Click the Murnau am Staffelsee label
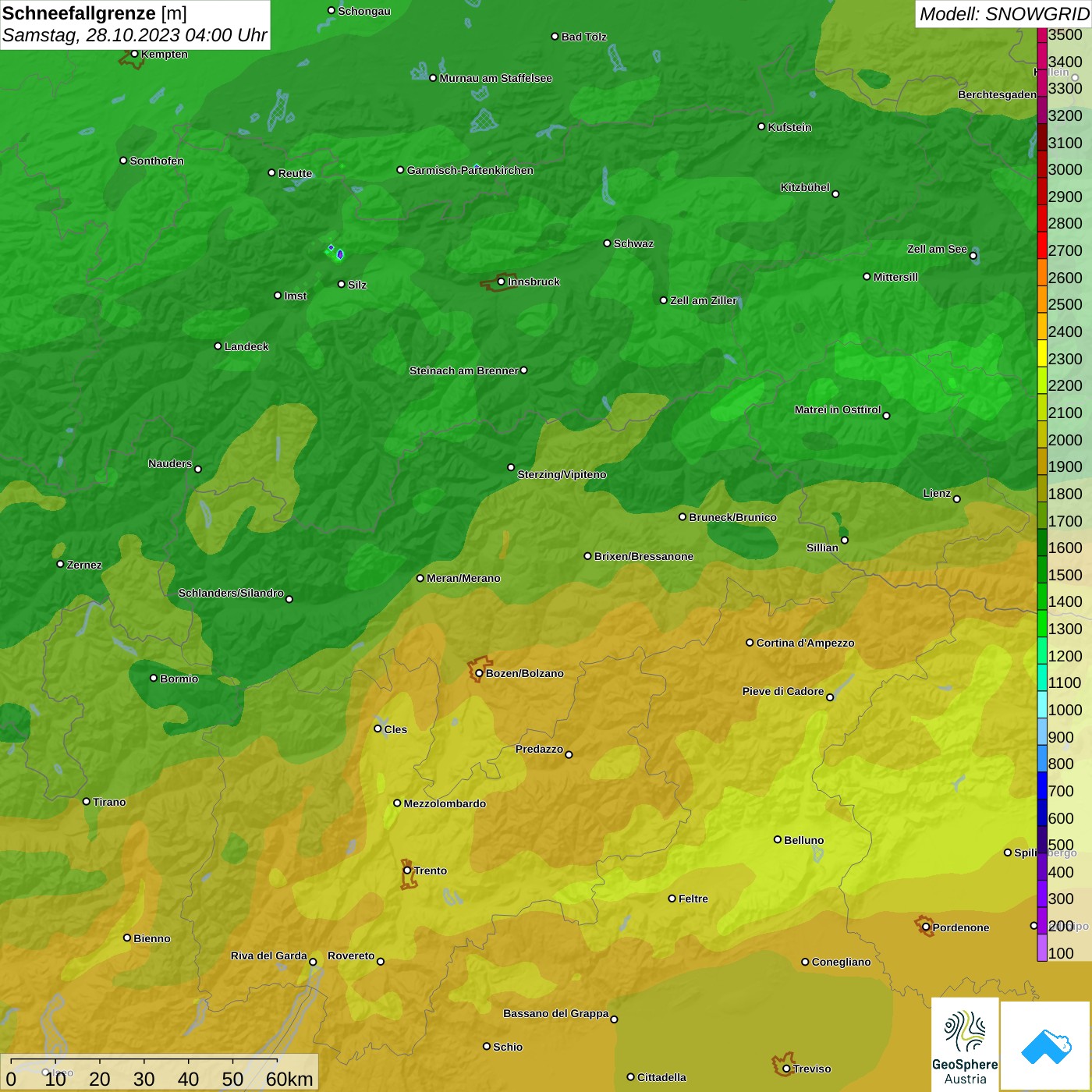The image size is (1092, 1092). pos(496,78)
